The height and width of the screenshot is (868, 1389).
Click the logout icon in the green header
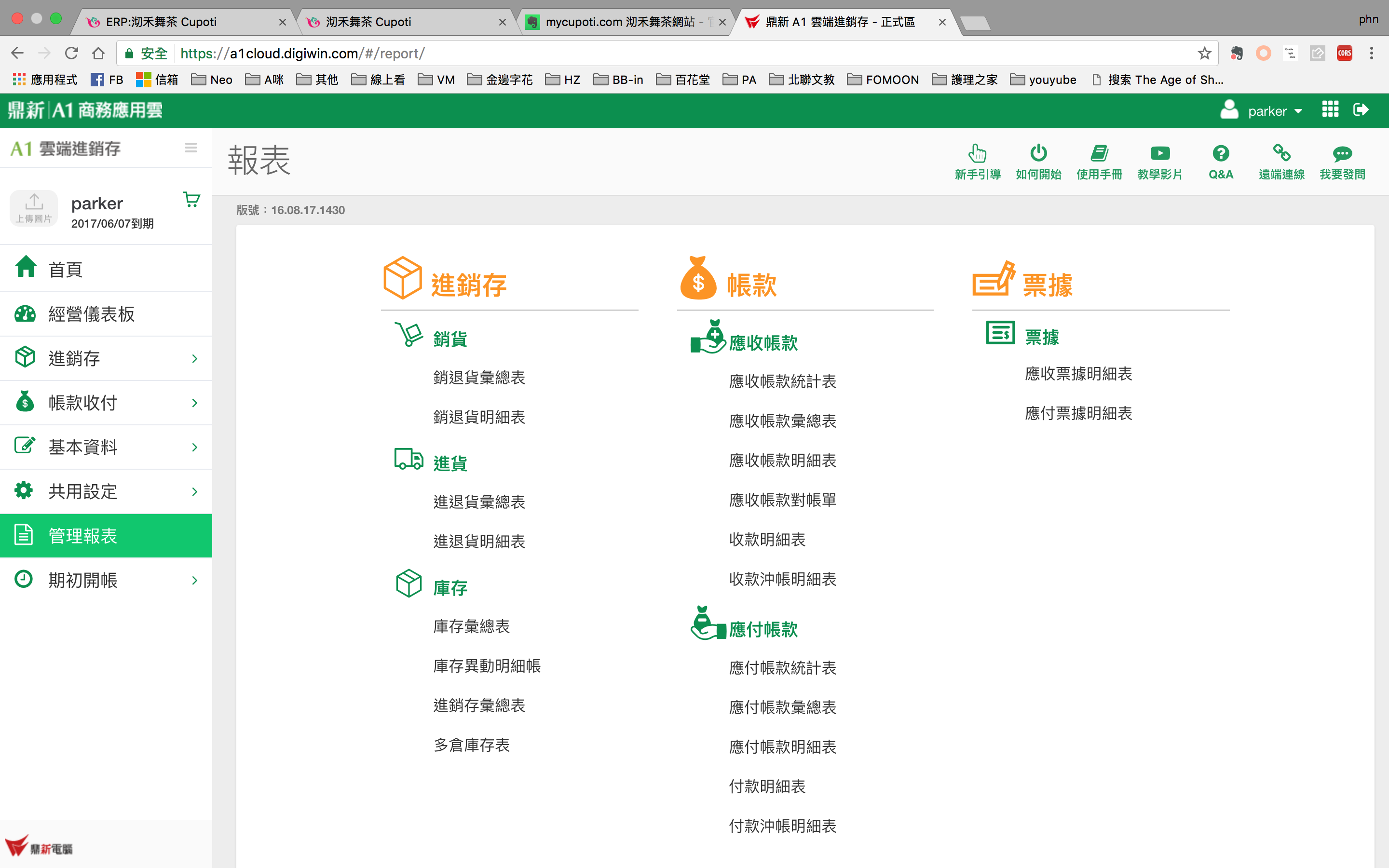click(1361, 109)
